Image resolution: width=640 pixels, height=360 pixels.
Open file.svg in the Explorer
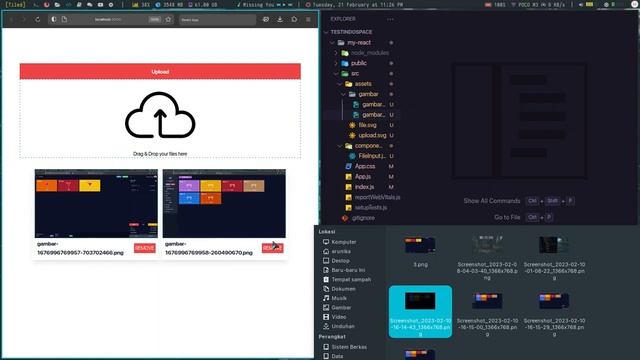pyautogui.click(x=367, y=125)
